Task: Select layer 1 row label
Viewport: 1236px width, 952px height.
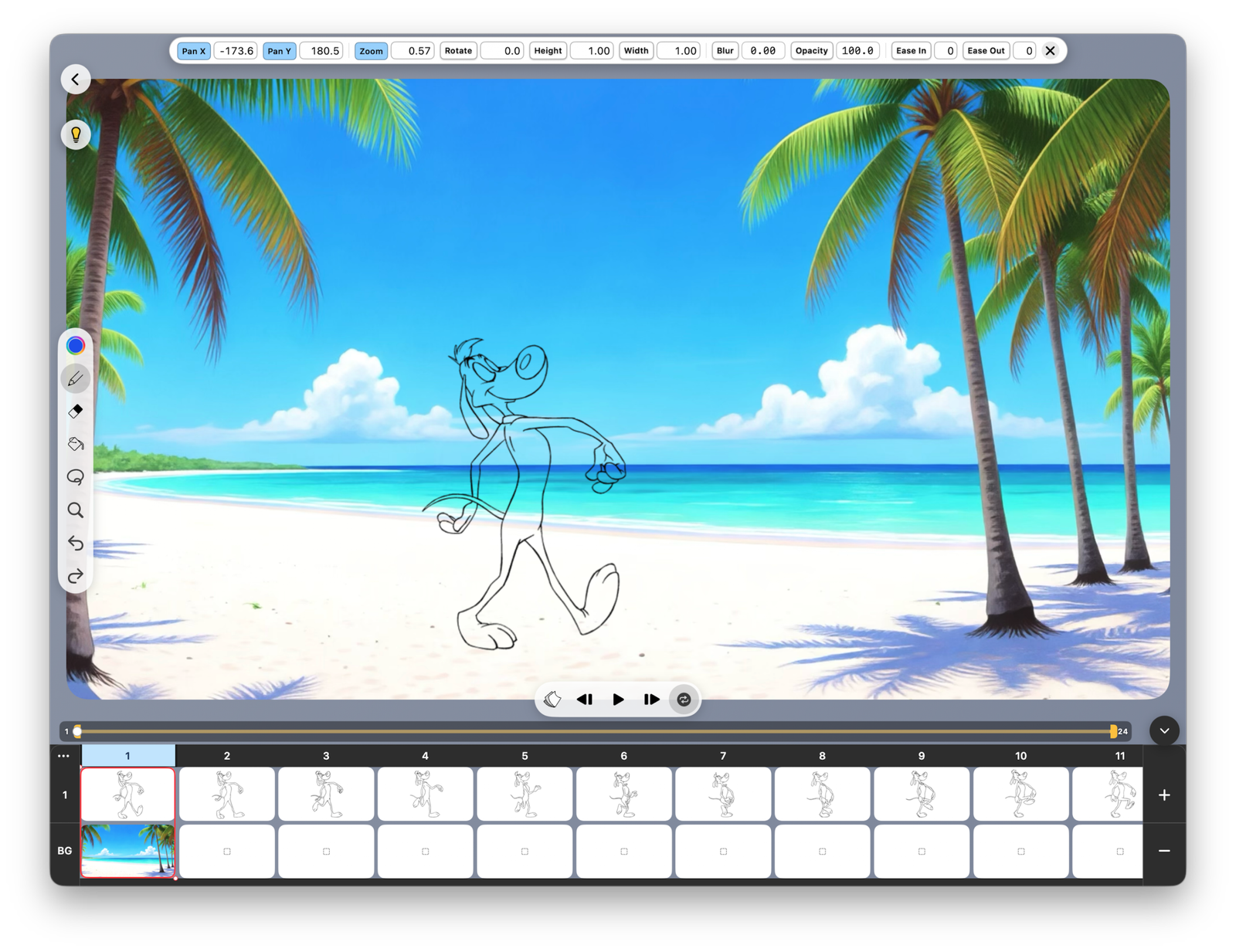Action: pos(65,794)
